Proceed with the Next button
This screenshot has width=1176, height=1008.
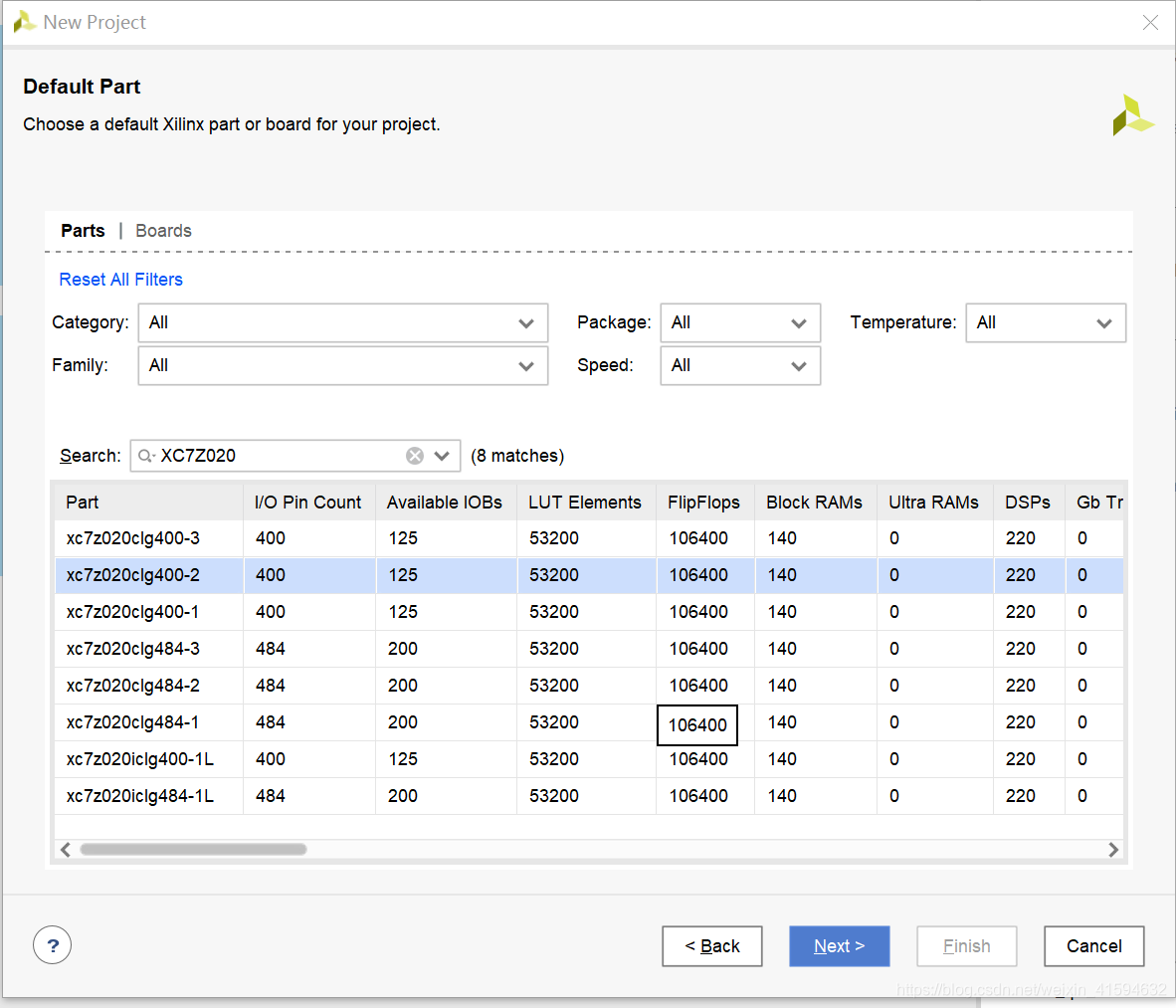pyautogui.click(x=840, y=945)
